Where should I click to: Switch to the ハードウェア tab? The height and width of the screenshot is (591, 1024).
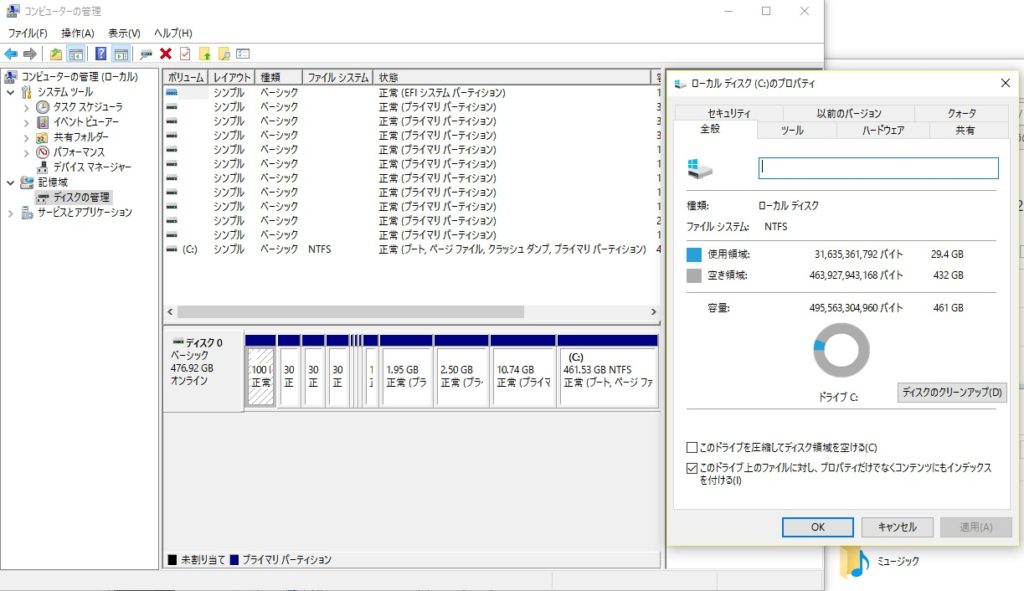coord(883,130)
